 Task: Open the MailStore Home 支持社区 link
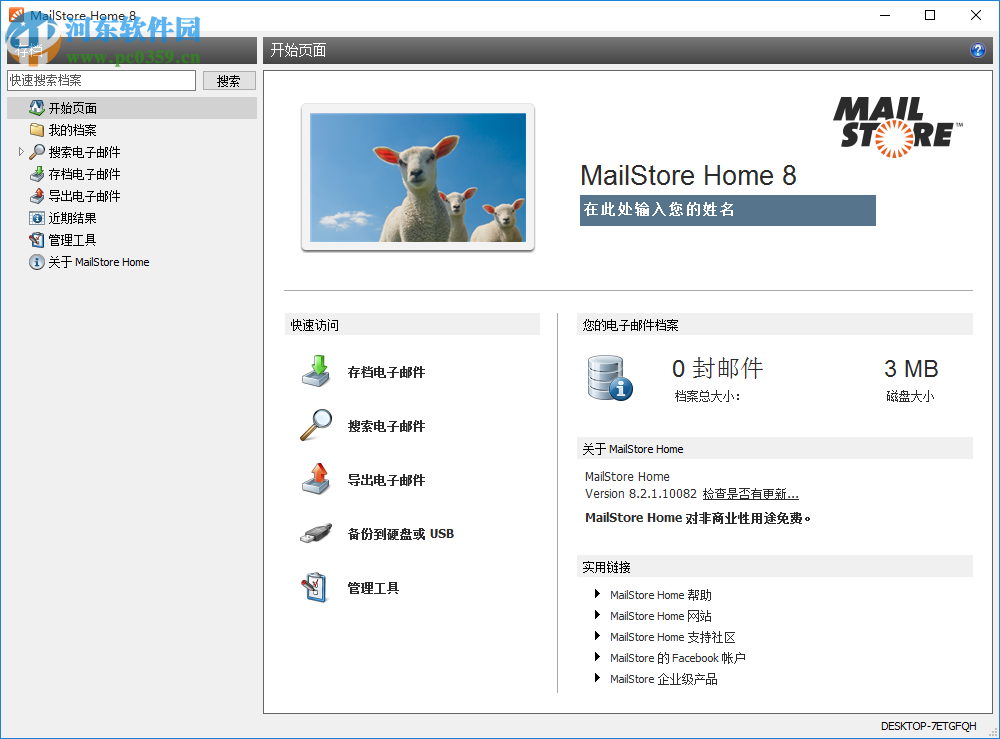coord(672,637)
